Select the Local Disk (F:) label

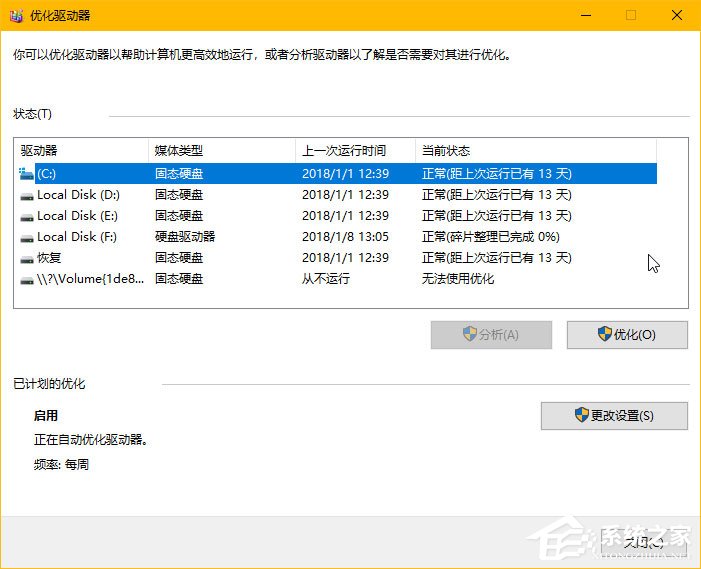tap(77, 237)
